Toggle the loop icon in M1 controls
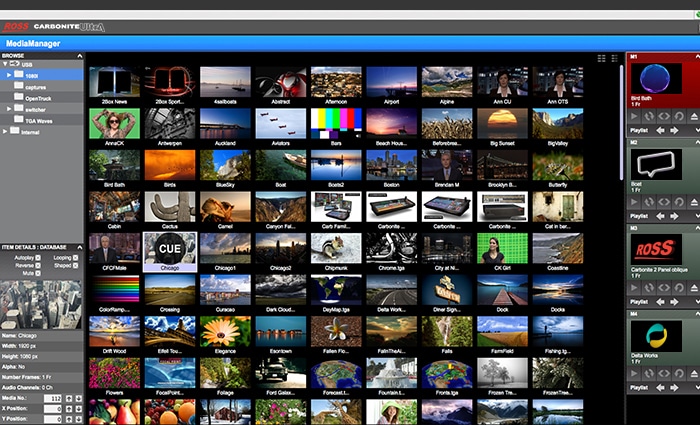This screenshot has height=425, width=700. click(x=649, y=117)
